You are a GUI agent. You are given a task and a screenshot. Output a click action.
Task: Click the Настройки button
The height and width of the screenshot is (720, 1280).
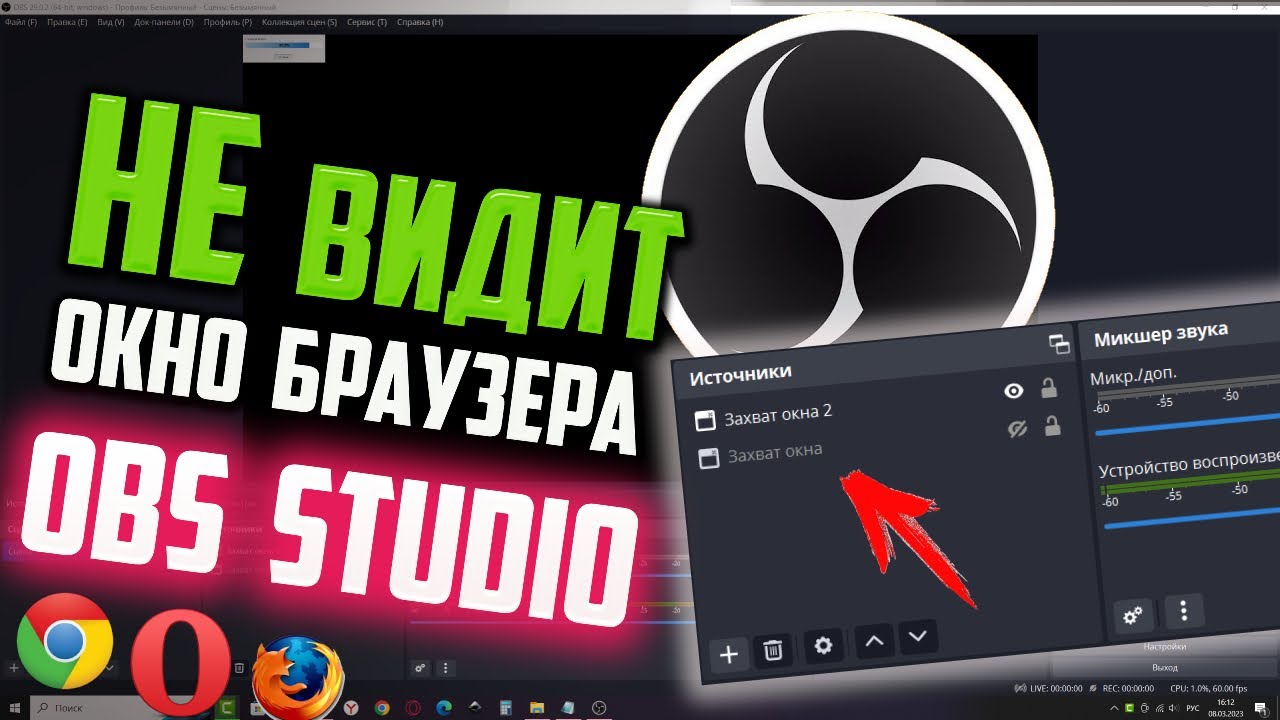tap(1165, 647)
